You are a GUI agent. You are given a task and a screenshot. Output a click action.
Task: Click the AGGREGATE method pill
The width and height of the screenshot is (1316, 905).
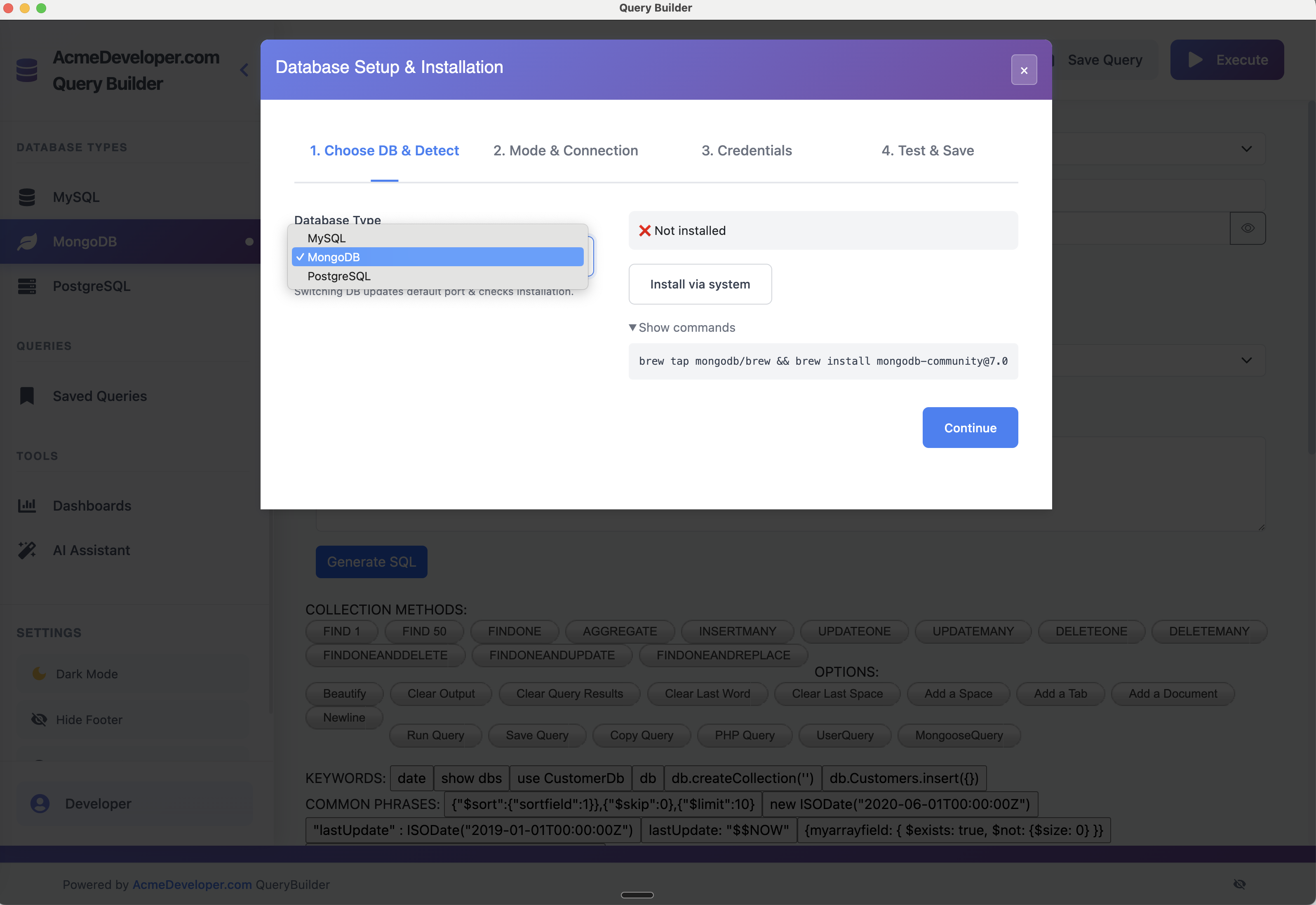(620, 631)
